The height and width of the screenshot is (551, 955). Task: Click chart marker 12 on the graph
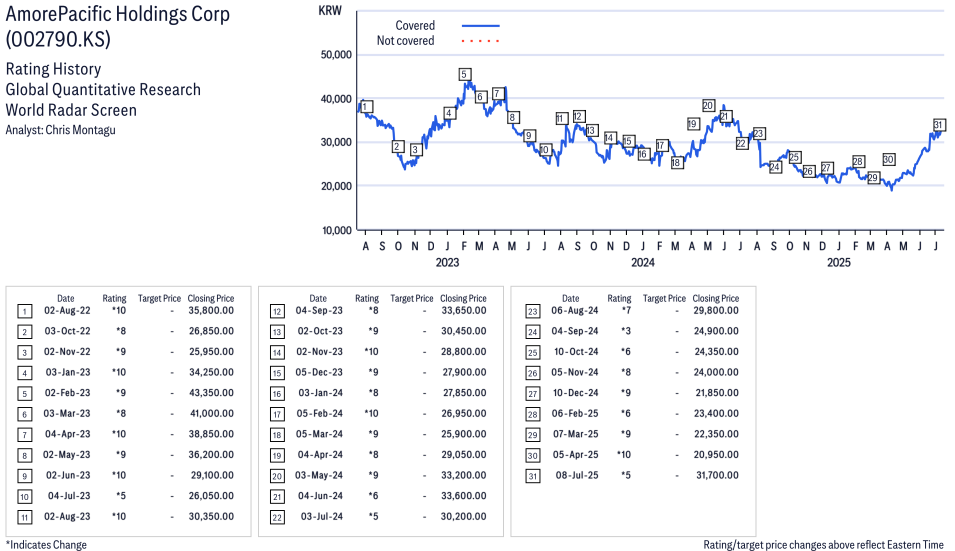coord(579,116)
